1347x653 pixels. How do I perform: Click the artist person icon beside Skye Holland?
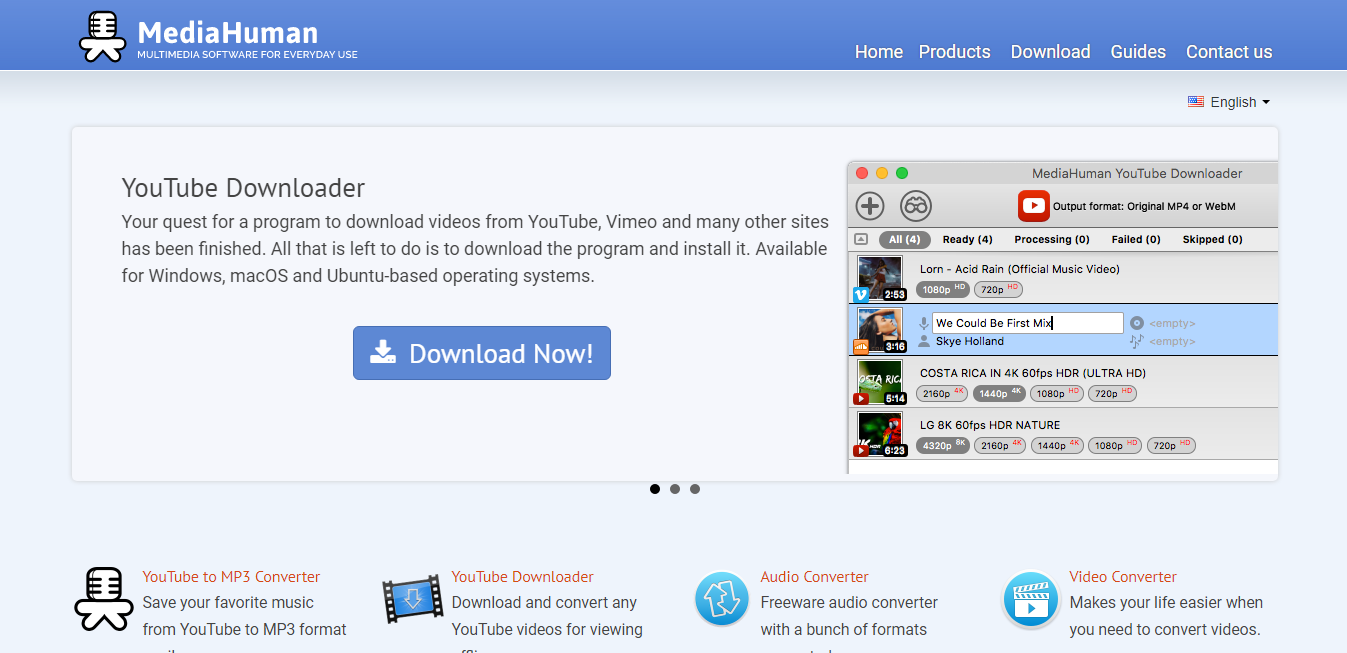coord(924,341)
